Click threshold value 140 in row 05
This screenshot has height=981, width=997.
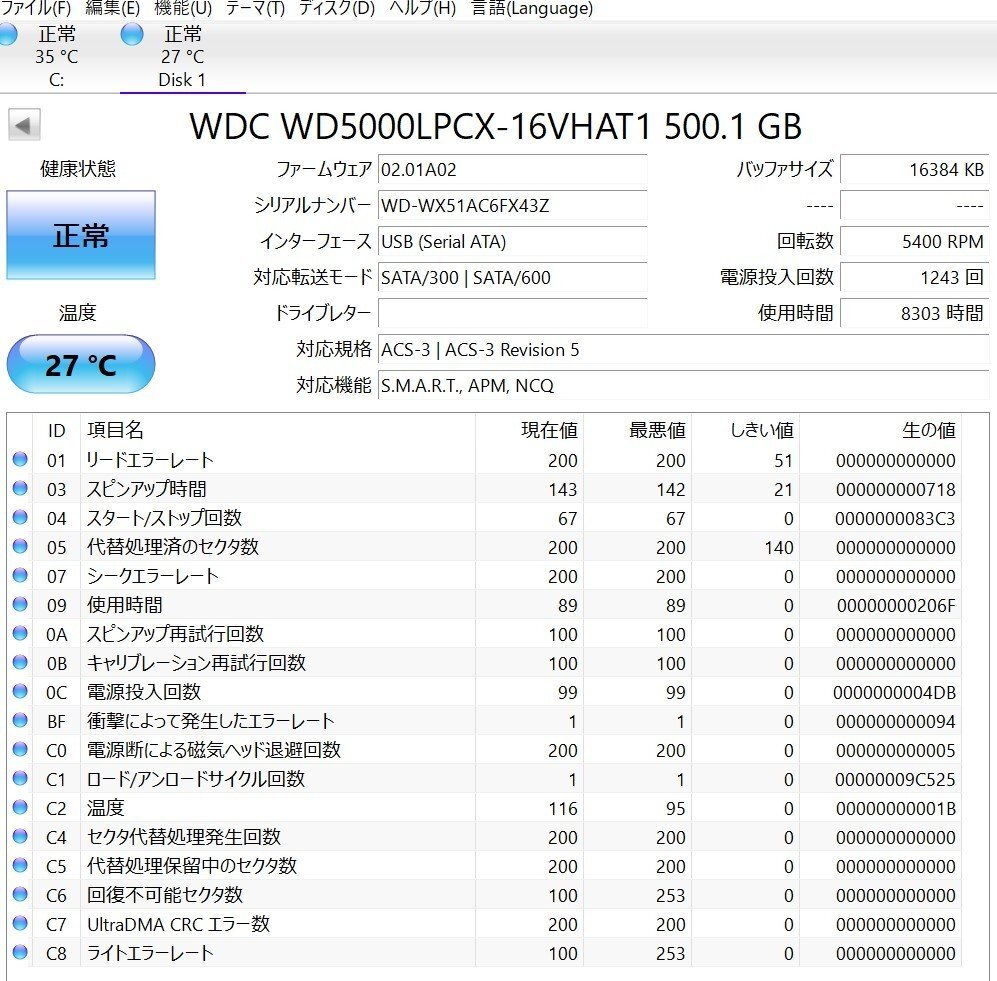779,547
